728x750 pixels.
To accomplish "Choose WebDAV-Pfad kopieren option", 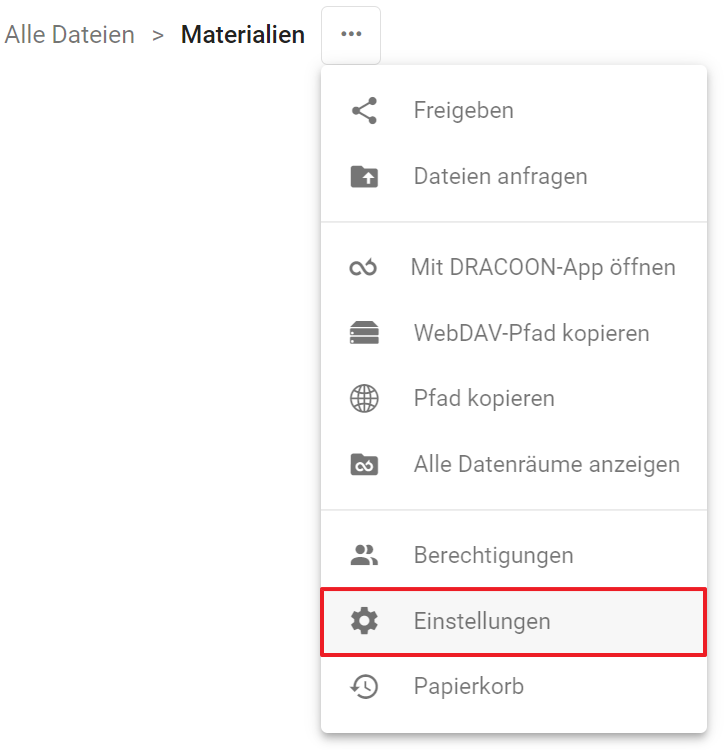I will 514,333.
